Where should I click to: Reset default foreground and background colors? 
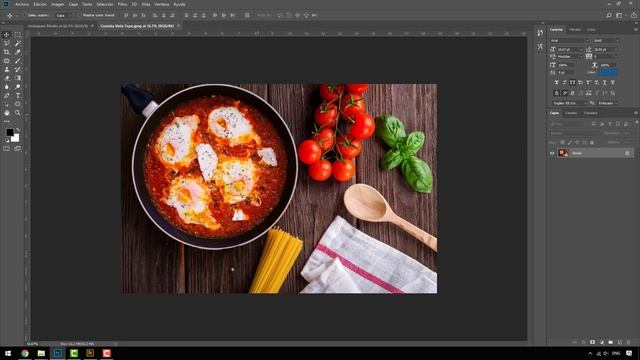(7, 140)
